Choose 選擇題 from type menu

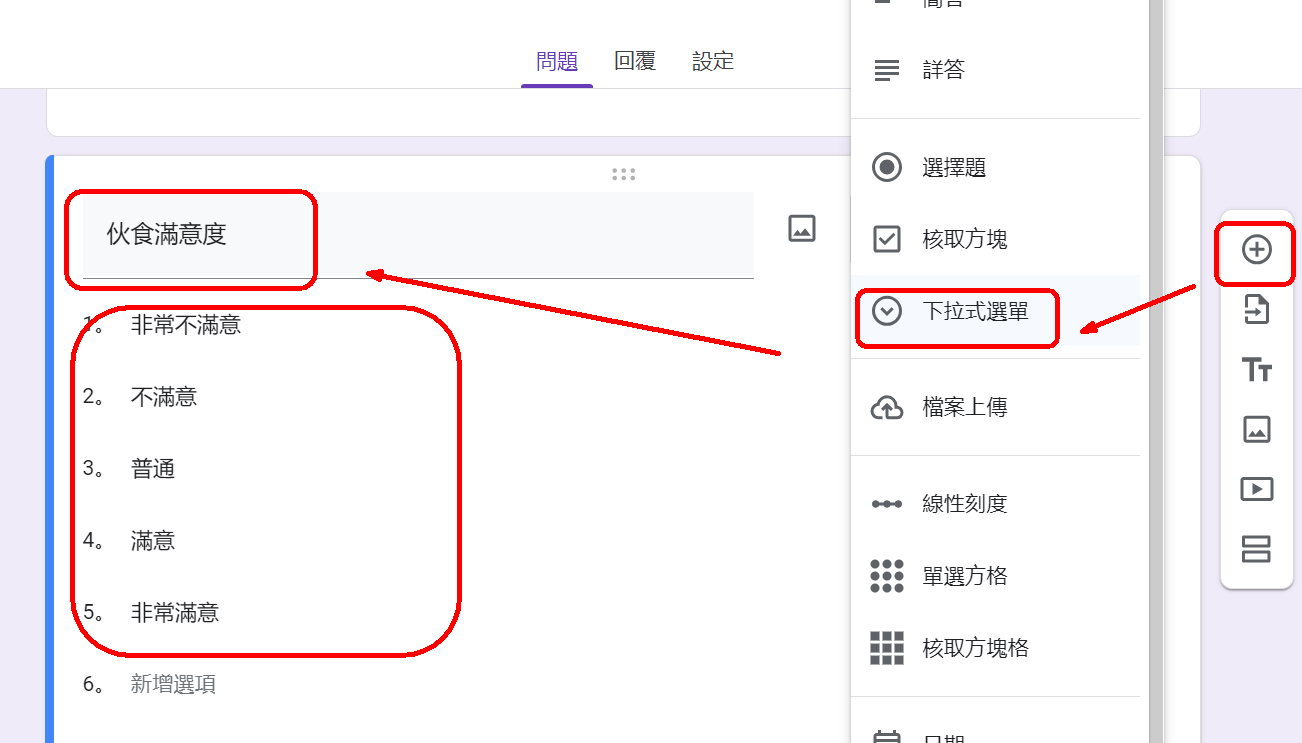[x=953, y=167]
